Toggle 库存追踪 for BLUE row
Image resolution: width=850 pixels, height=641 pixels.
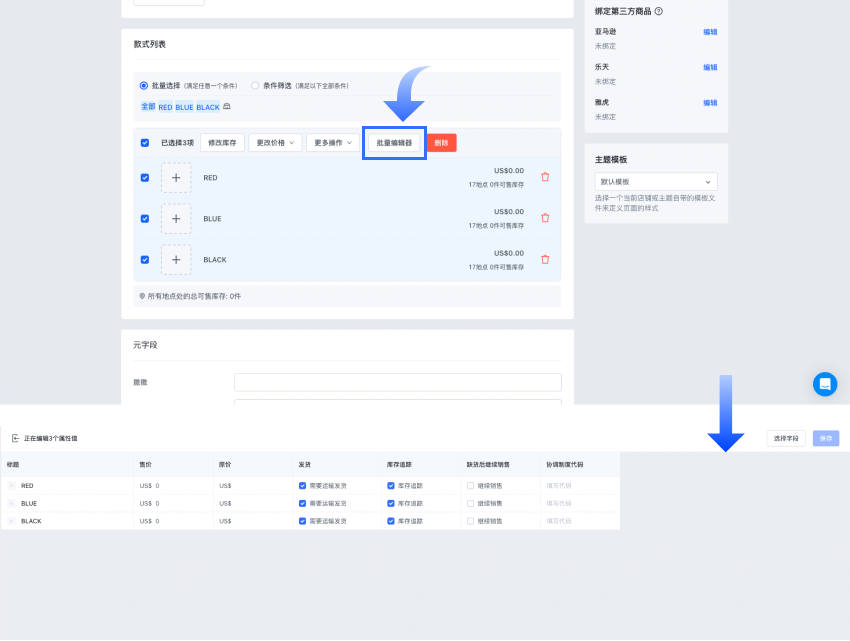391,504
